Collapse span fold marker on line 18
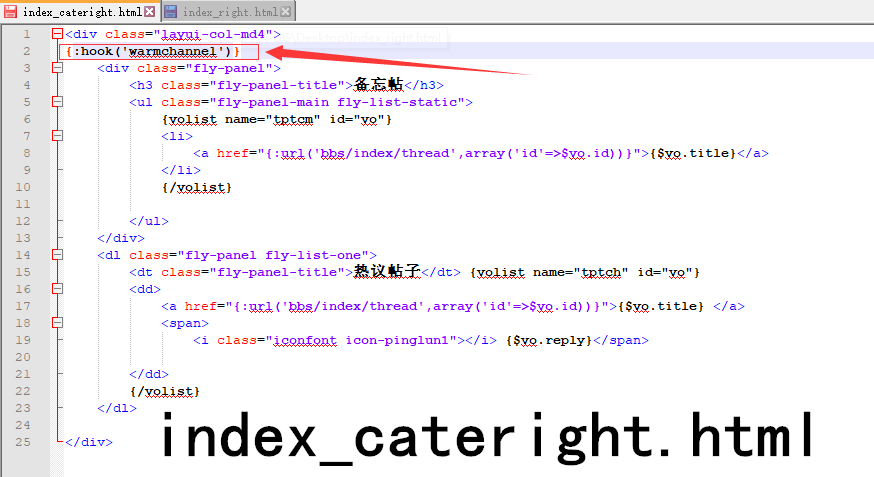Viewport: 874px width, 477px height. [57, 323]
